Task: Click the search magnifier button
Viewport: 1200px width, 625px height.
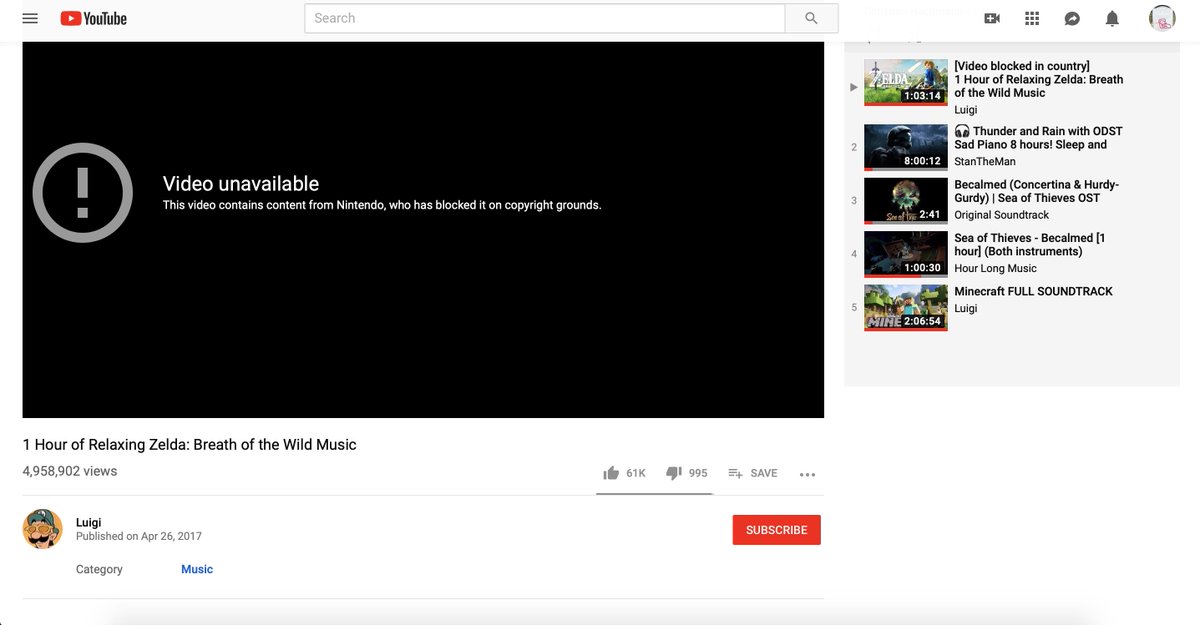Action: click(x=811, y=18)
